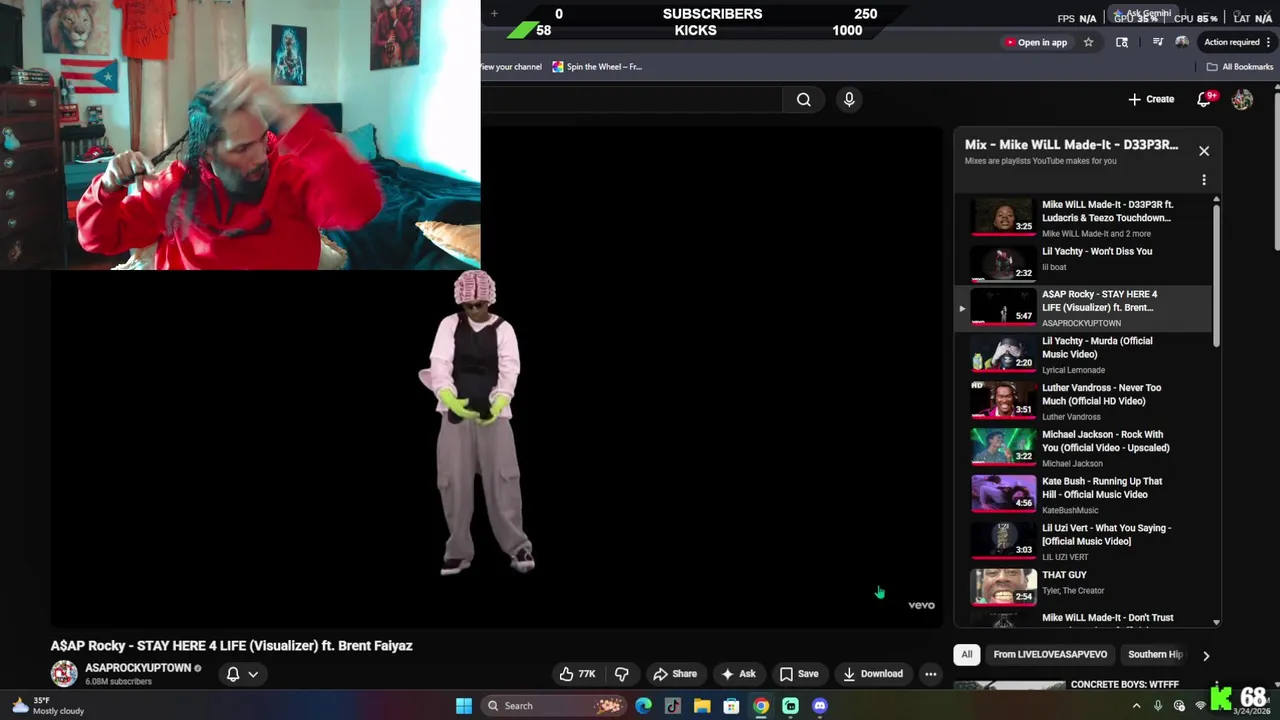Viewport: 1280px width, 720px height.
Task: Open more actions ellipsis below the video
Action: tap(930, 674)
